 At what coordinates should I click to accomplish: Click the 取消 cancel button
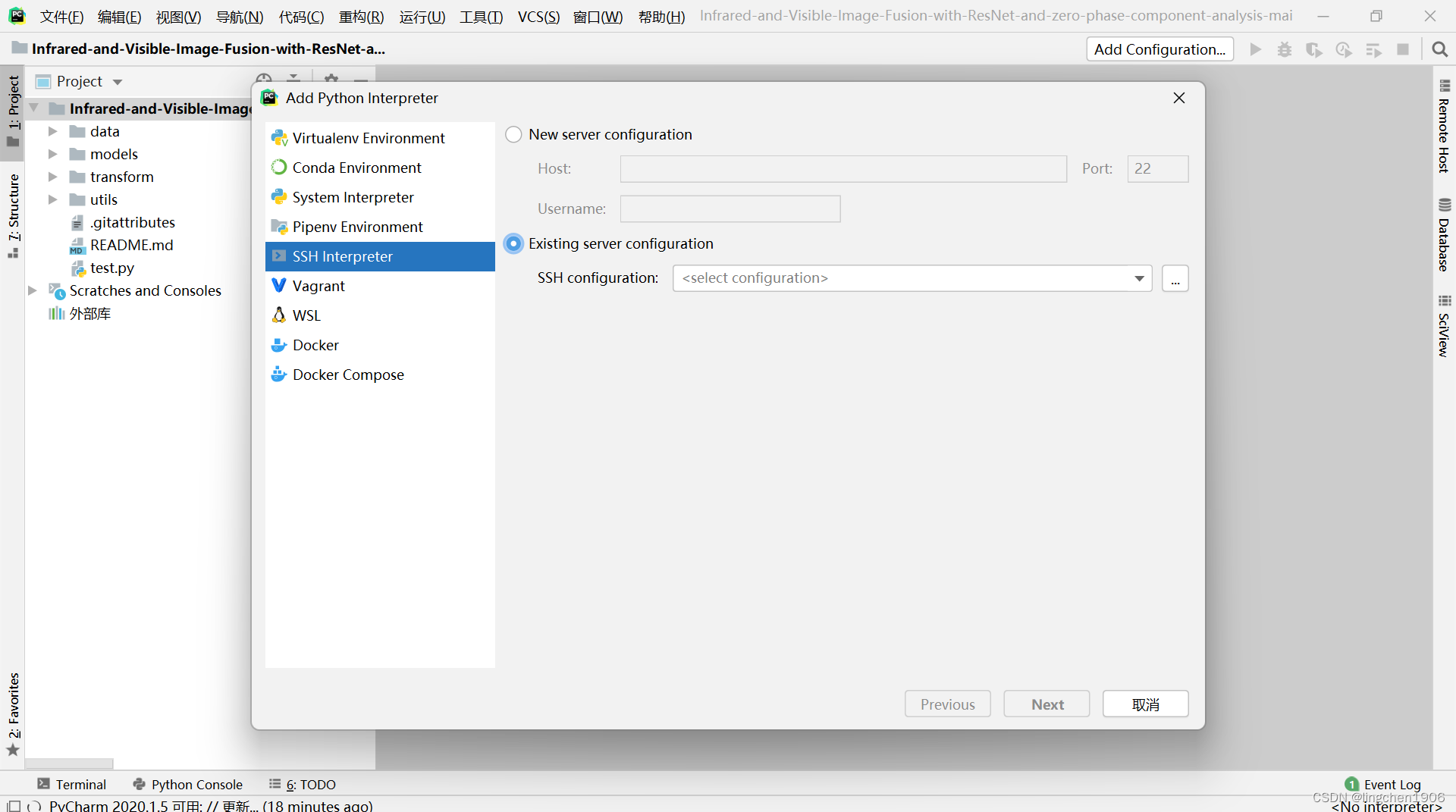(1145, 704)
